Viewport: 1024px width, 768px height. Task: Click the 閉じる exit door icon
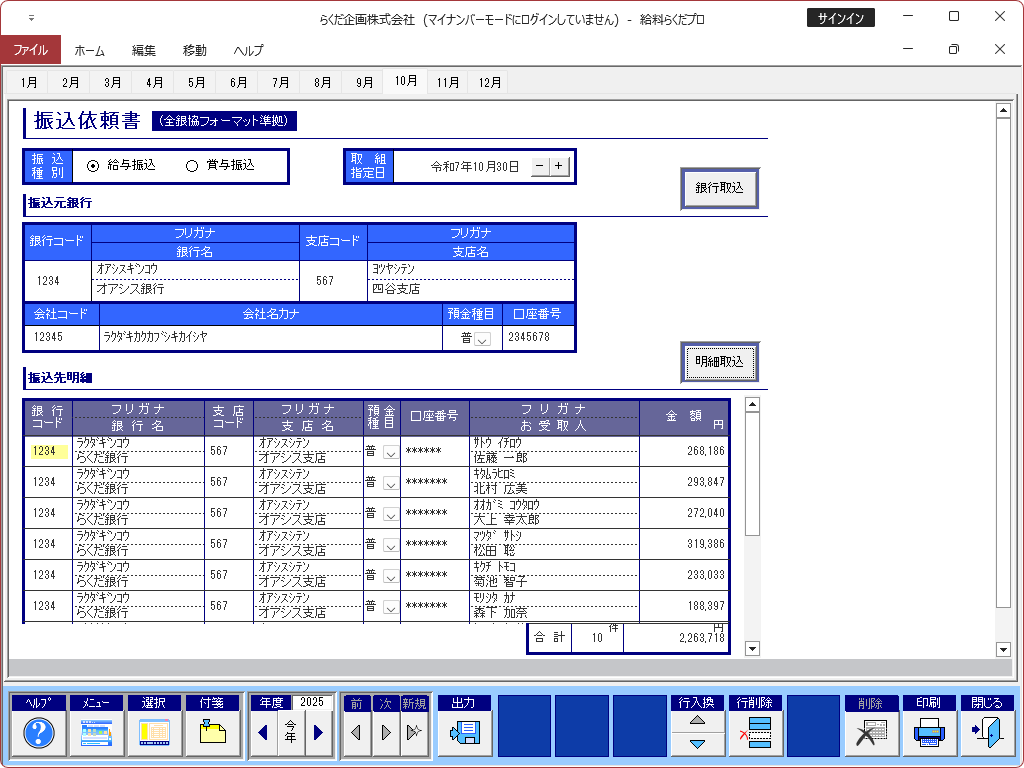click(x=986, y=733)
